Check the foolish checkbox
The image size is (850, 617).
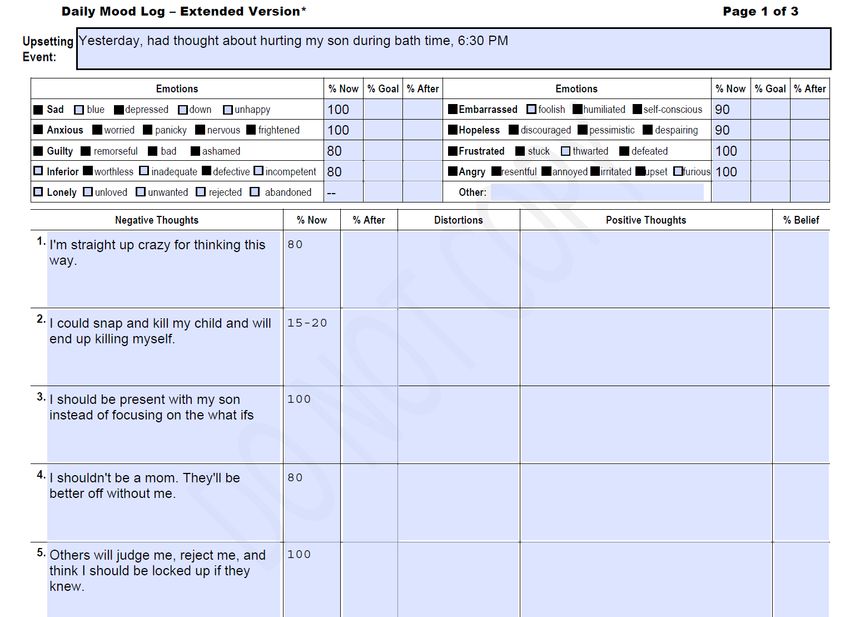531,109
